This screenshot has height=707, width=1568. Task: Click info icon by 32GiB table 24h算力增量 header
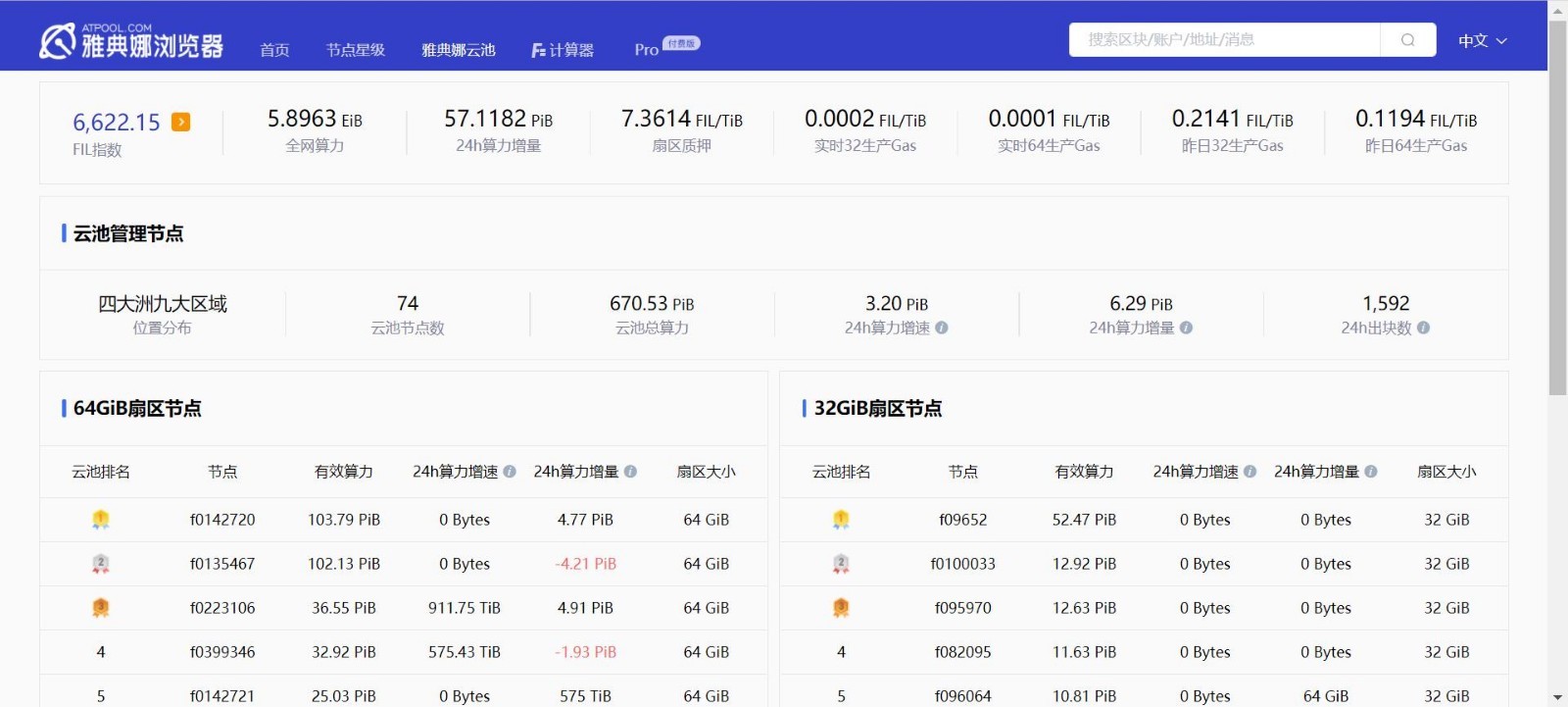(x=1371, y=472)
